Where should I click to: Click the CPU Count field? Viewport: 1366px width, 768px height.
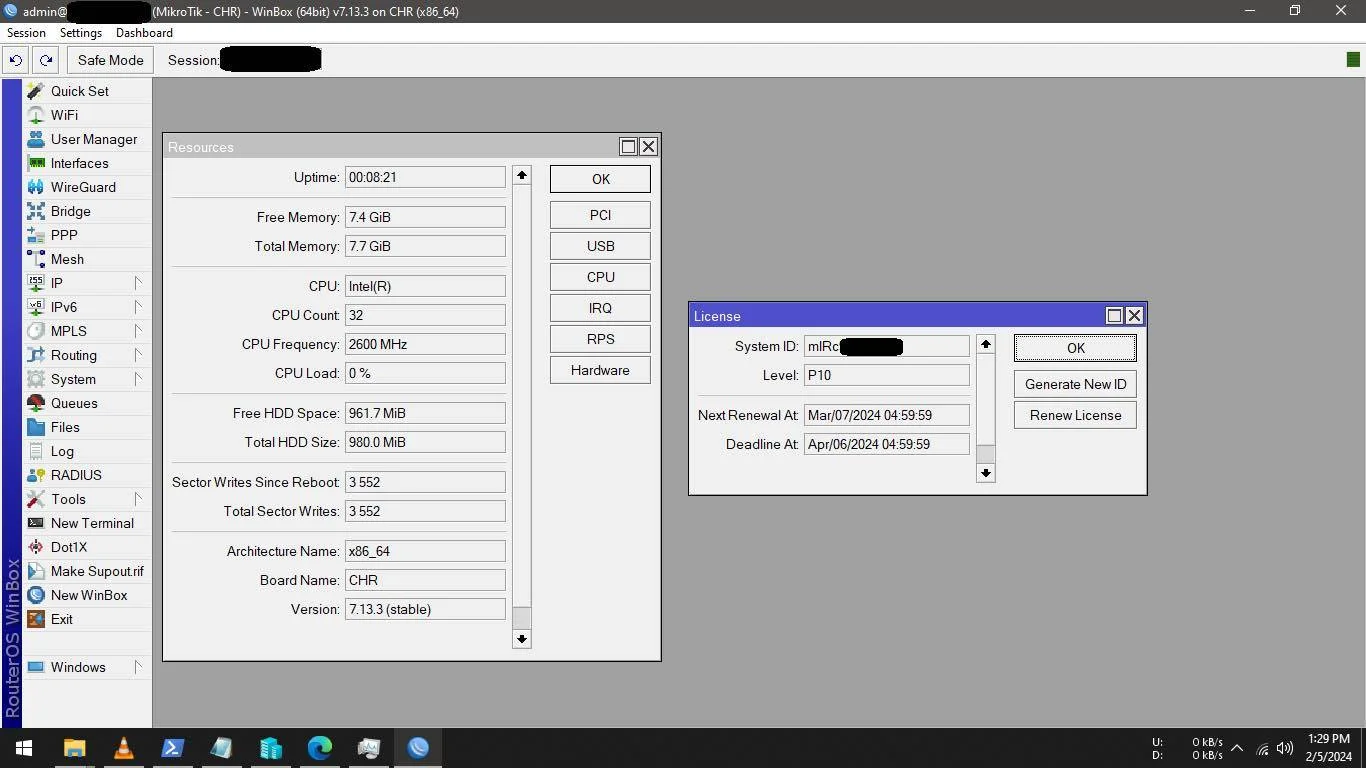(x=425, y=315)
